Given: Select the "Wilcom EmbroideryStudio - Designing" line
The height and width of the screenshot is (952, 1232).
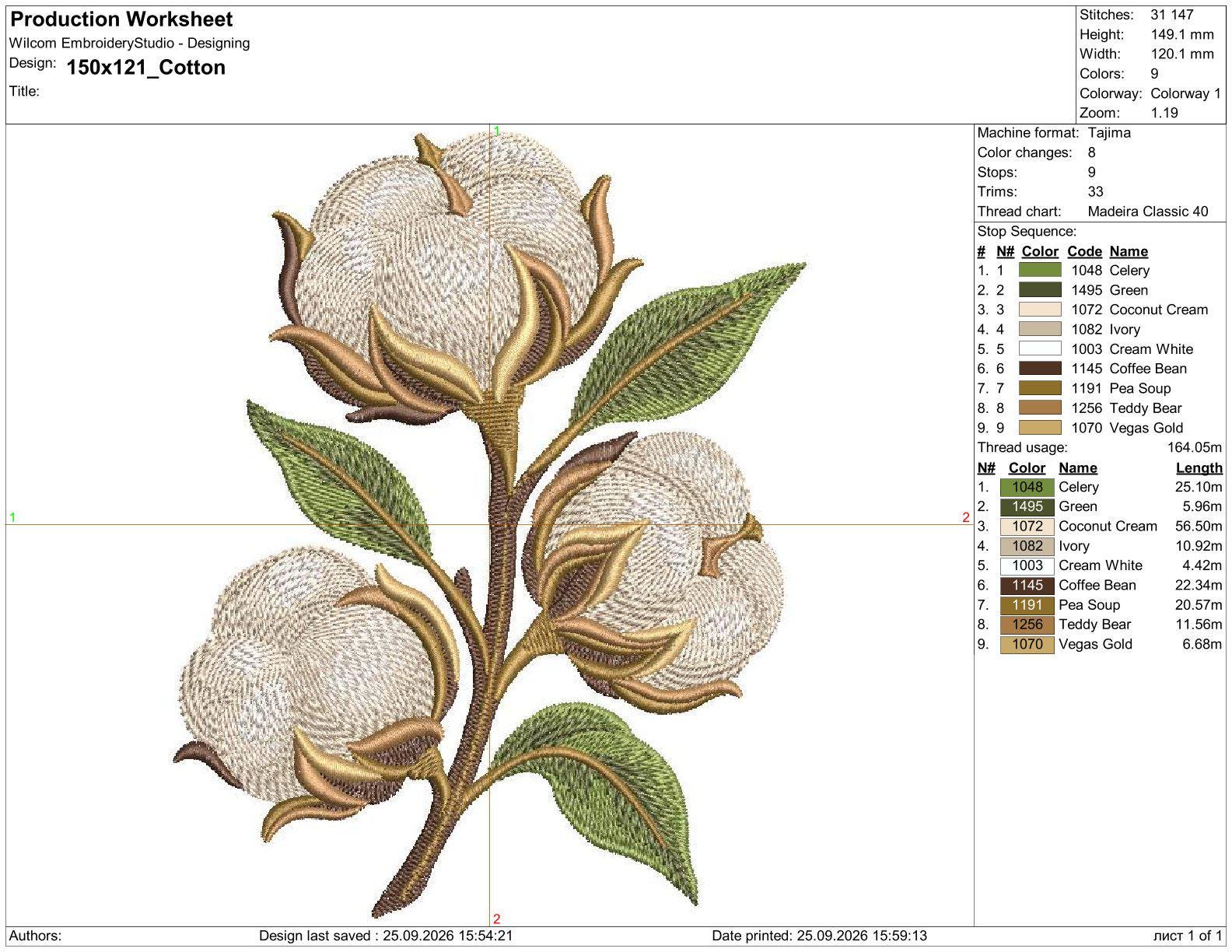Looking at the screenshot, I should [129, 44].
